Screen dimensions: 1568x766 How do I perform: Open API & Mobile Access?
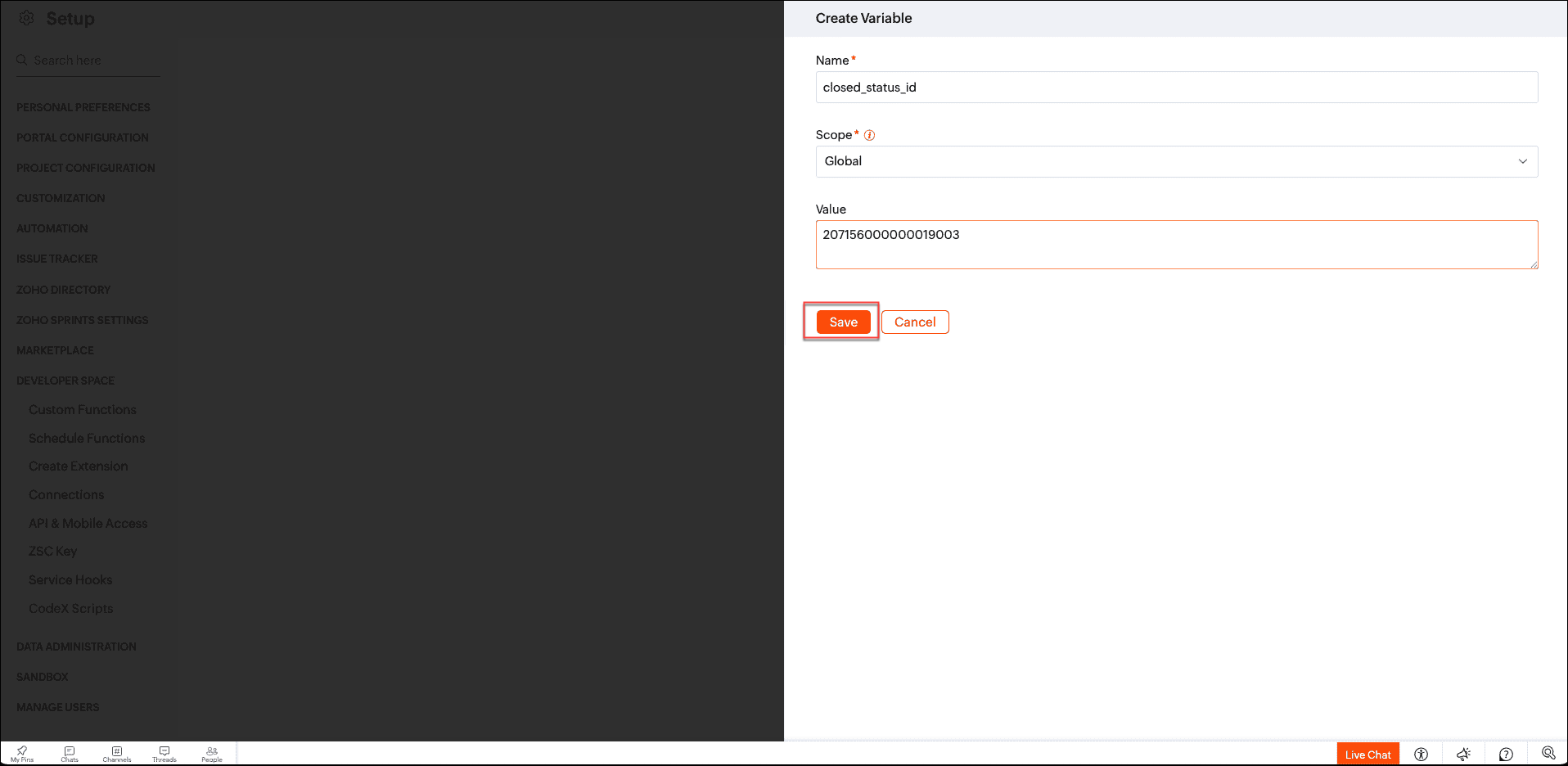tap(88, 523)
